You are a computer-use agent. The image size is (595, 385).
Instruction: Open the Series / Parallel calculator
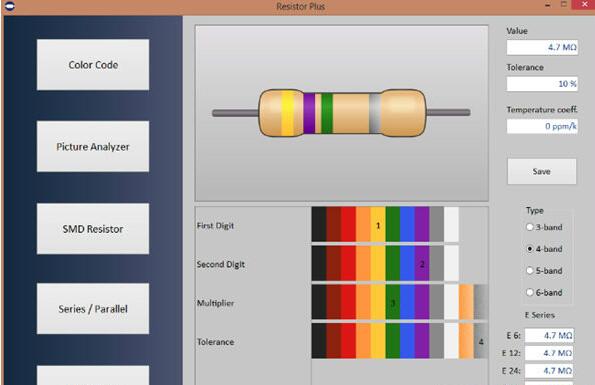93,309
